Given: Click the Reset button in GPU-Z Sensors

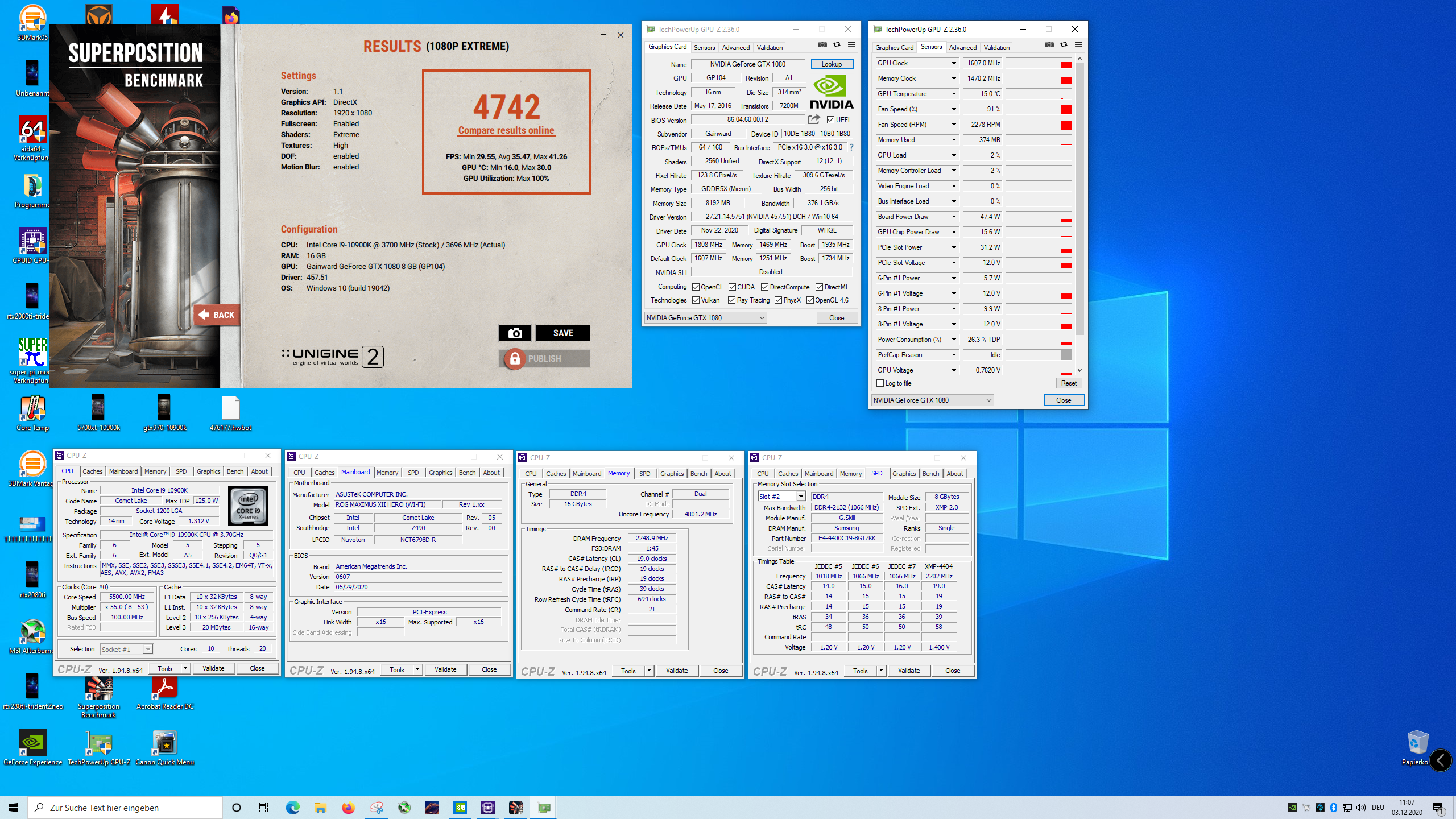Looking at the screenshot, I should (1069, 383).
